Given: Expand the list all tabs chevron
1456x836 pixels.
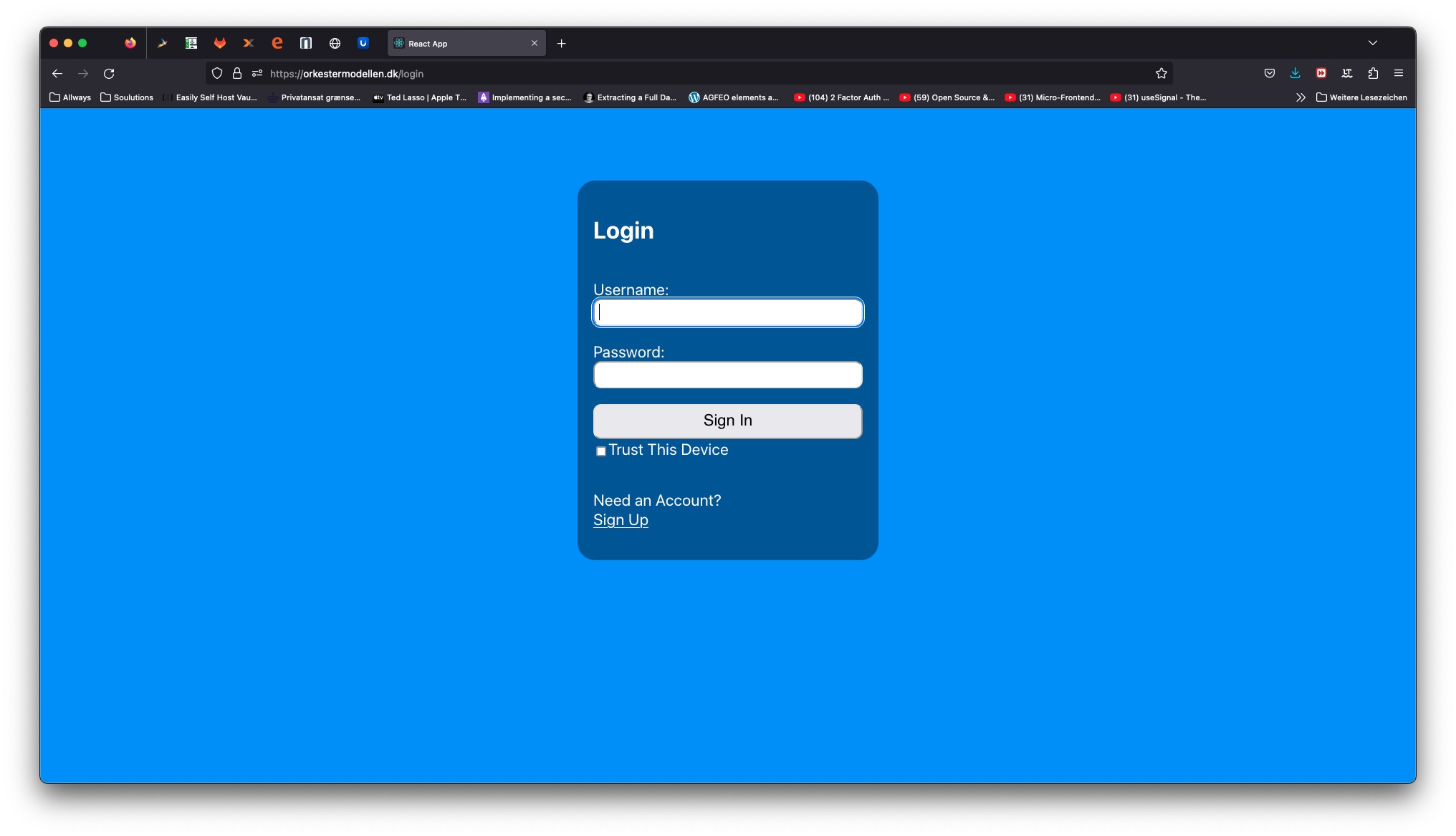Looking at the screenshot, I should tap(1372, 43).
